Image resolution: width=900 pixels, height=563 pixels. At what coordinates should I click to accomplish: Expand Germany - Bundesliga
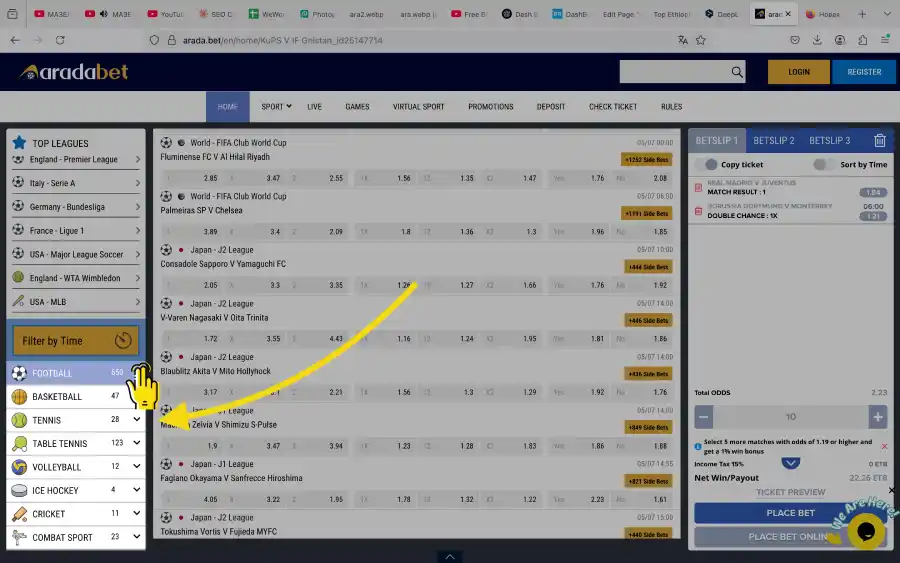coord(138,207)
